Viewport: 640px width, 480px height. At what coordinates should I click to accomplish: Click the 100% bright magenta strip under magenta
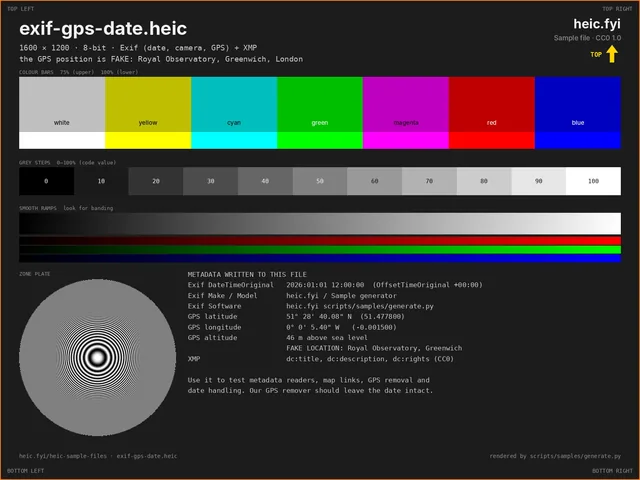coord(406,140)
